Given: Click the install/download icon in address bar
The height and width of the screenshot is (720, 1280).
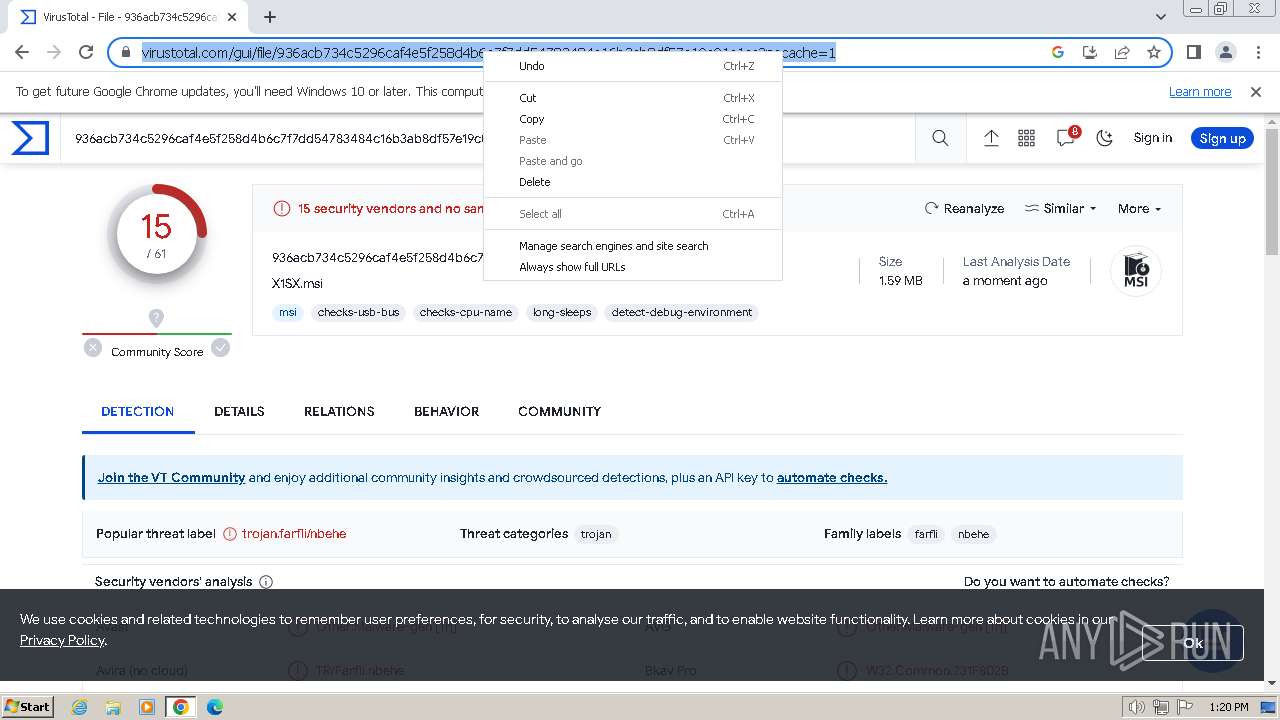Looking at the screenshot, I should pyautogui.click(x=1090, y=52).
